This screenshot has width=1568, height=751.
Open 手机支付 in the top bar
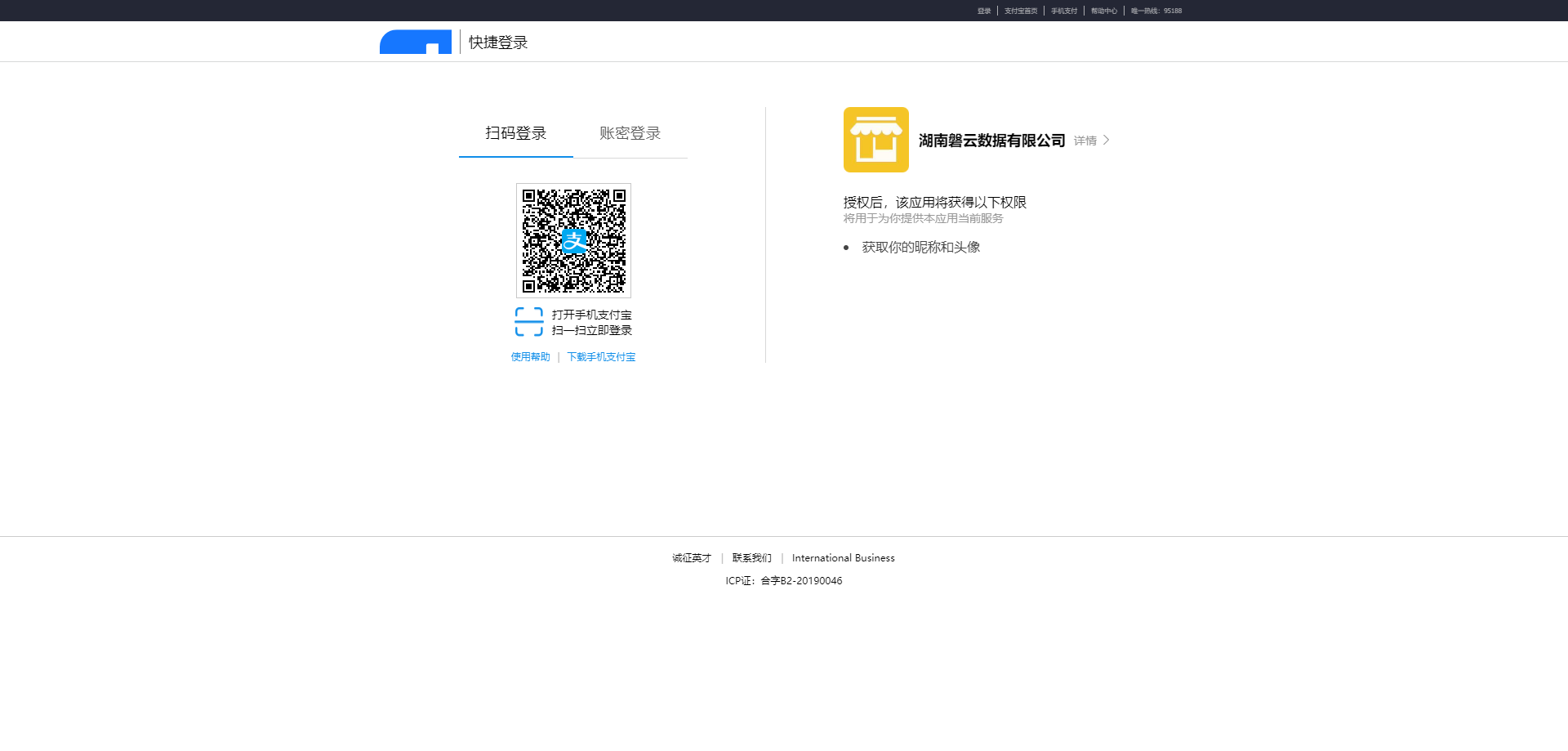tap(1064, 11)
